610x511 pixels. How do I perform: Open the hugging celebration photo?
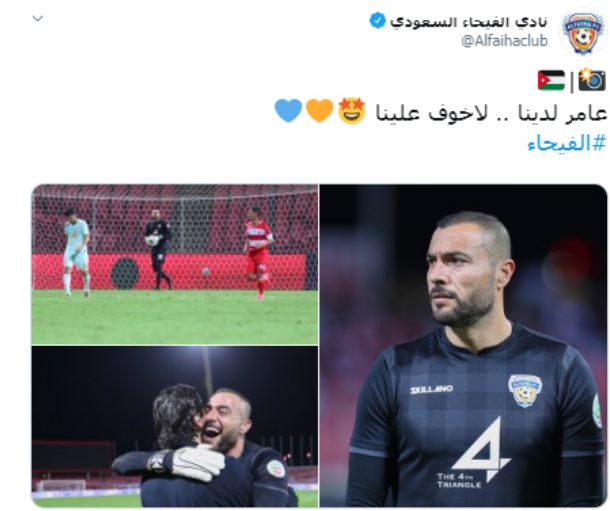click(175, 427)
